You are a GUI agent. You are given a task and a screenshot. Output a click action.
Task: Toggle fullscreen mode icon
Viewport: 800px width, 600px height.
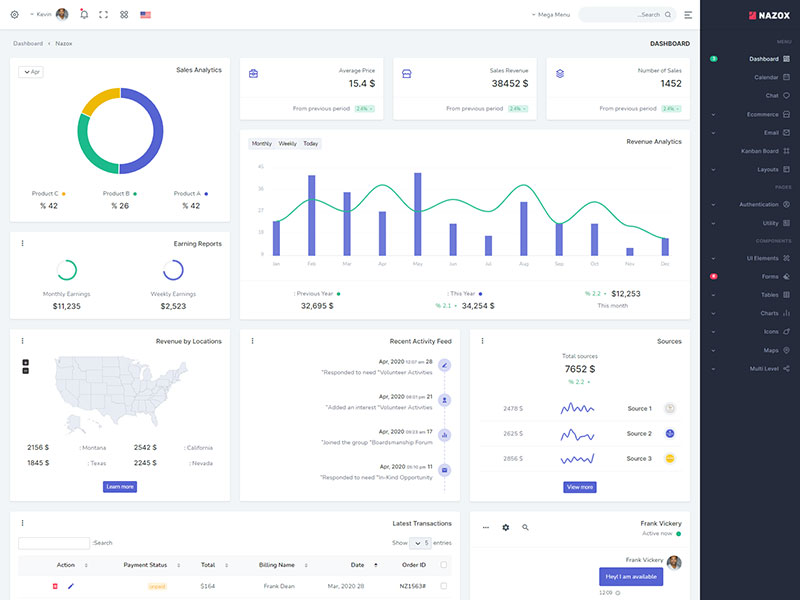click(x=104, y=15)
